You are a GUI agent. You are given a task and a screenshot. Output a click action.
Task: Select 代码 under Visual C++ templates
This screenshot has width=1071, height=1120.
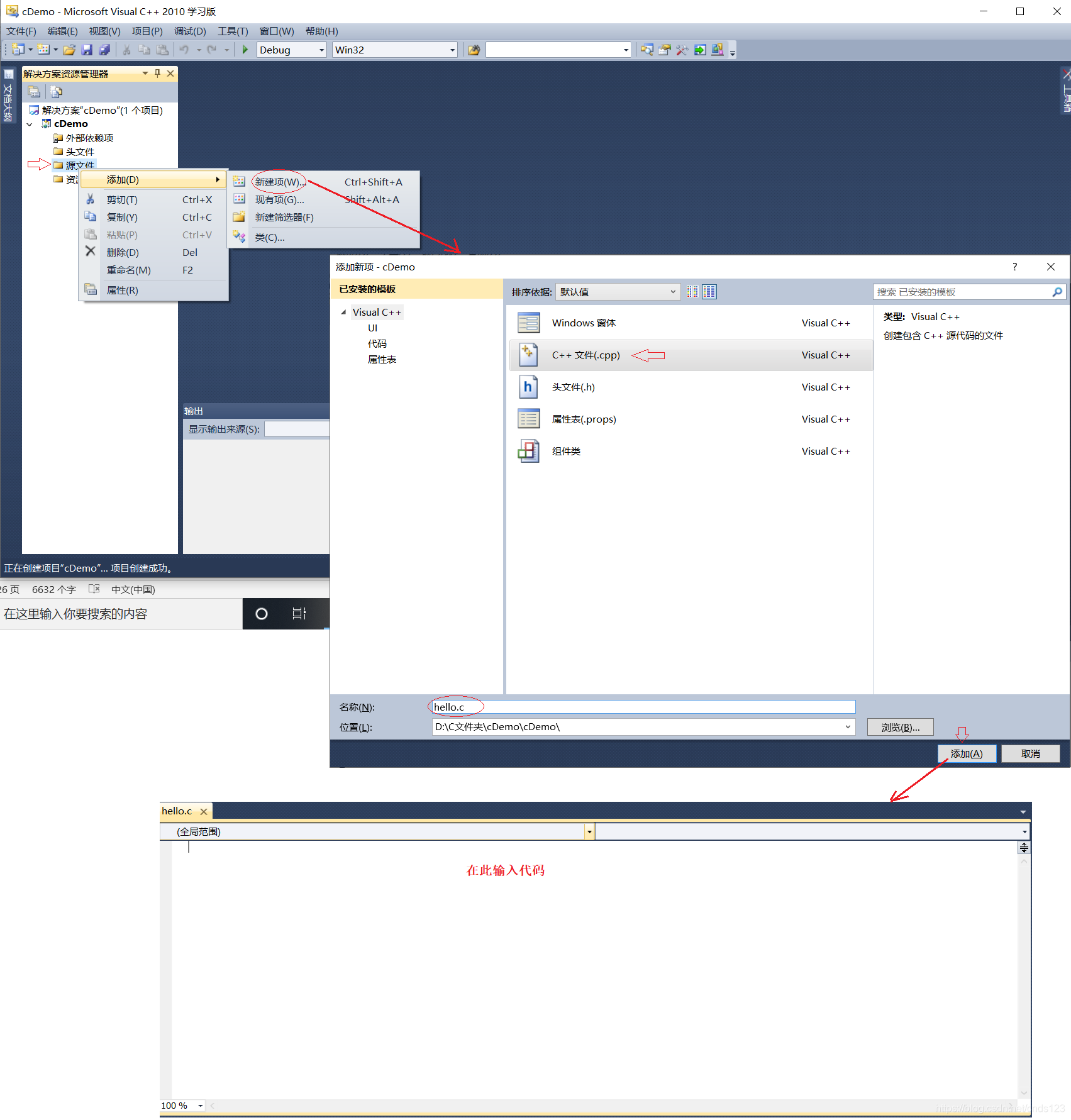[377, 344]
